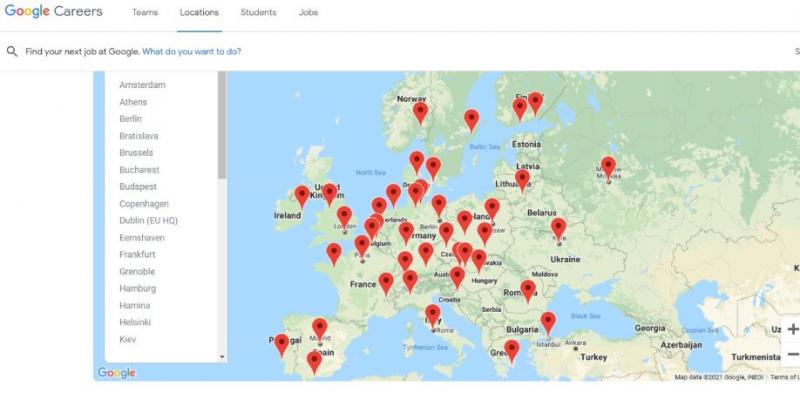The image size is (800, 400).
Task: Click the map pin over Moscow
Action: click(x=608, y=168)
